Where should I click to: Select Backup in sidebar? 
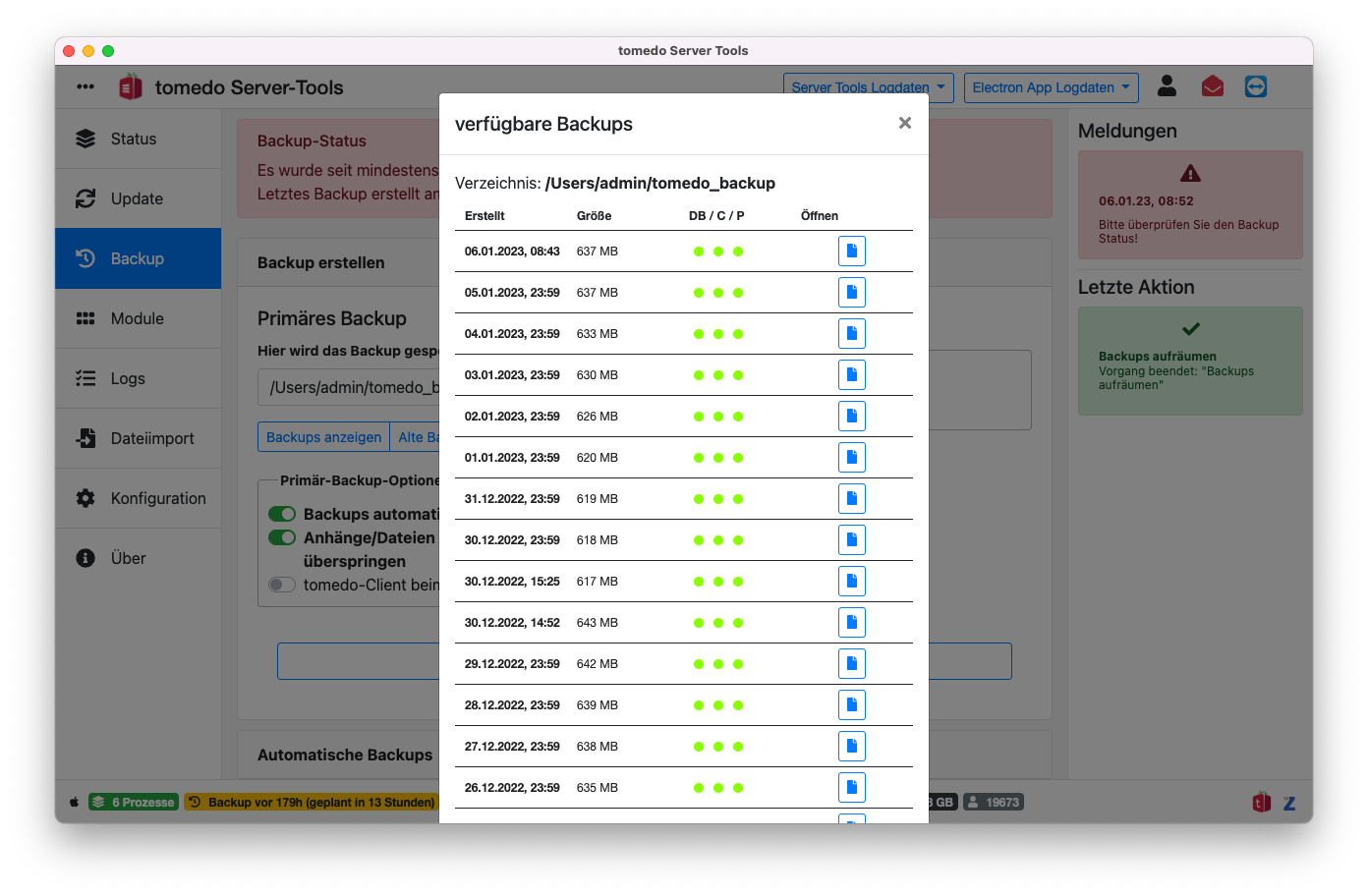pos(138,258)
